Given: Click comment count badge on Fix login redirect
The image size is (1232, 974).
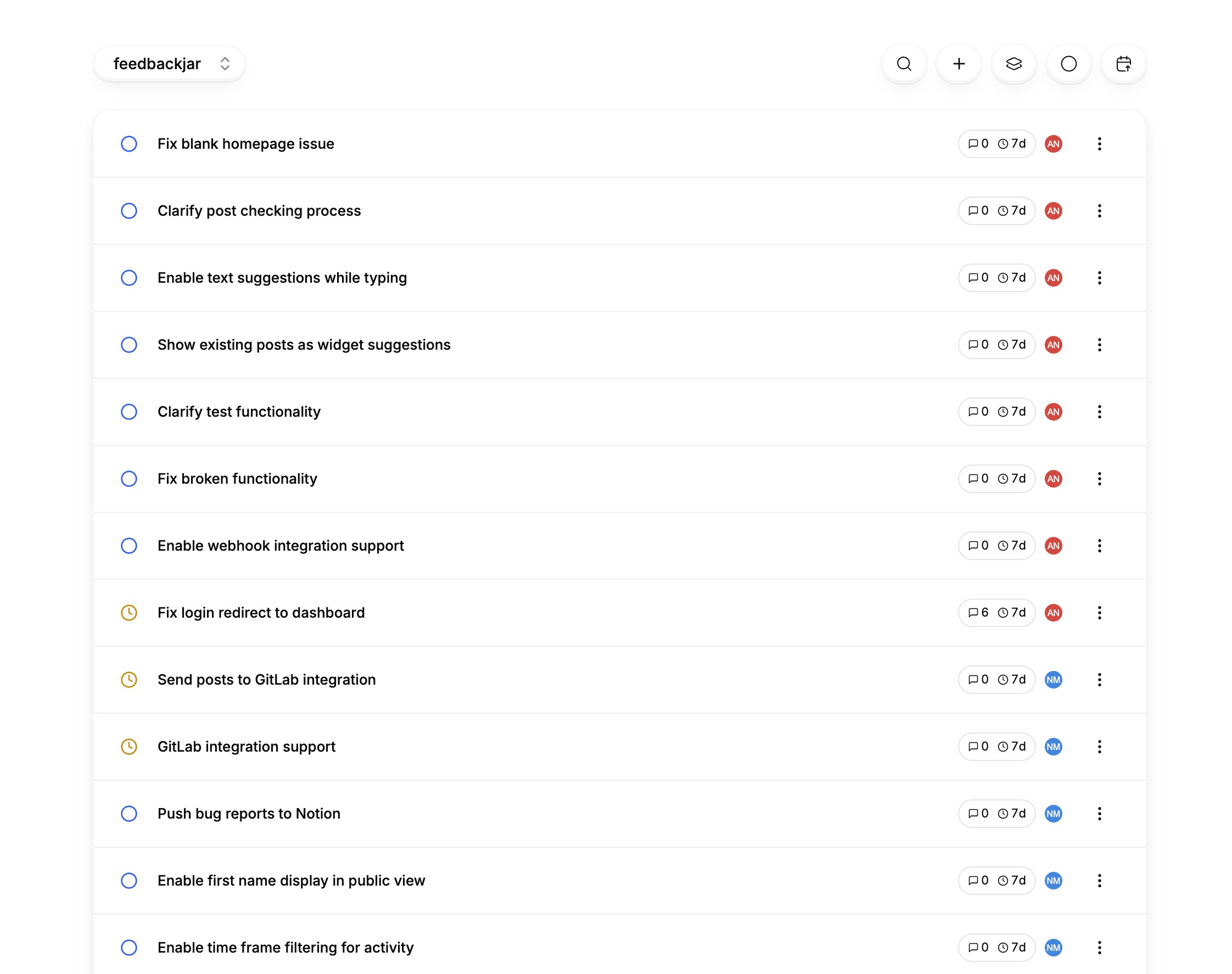Looking at the screenshot, I should [978, 613].
